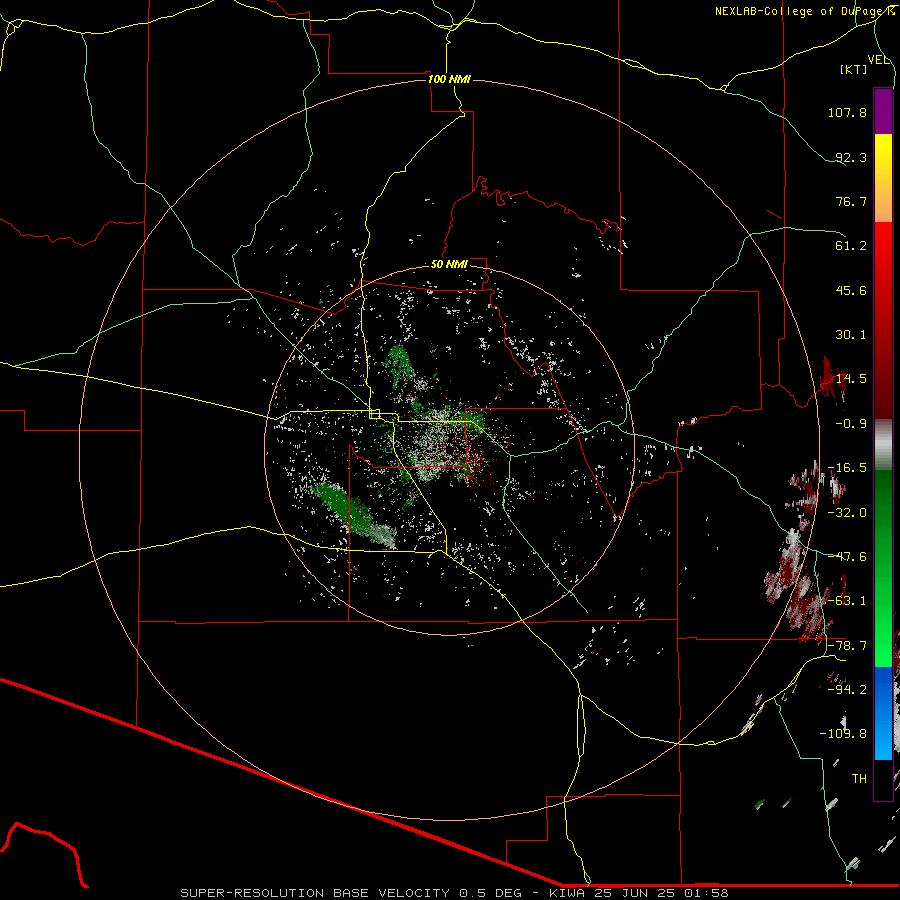Select the -94.2 scale value
The image size is (900, 900).
tap(847, 690)
